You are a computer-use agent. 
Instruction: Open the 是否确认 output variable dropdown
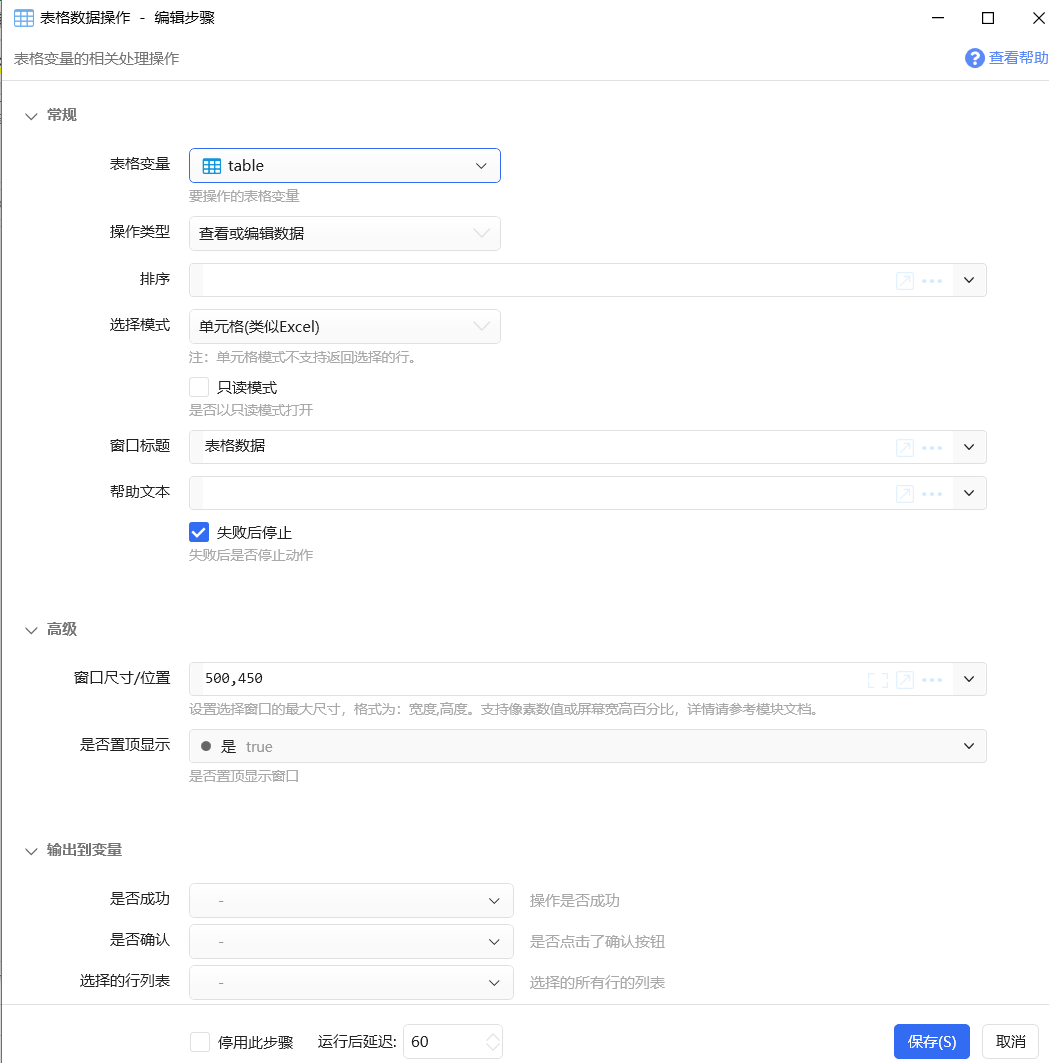point(351,942)
